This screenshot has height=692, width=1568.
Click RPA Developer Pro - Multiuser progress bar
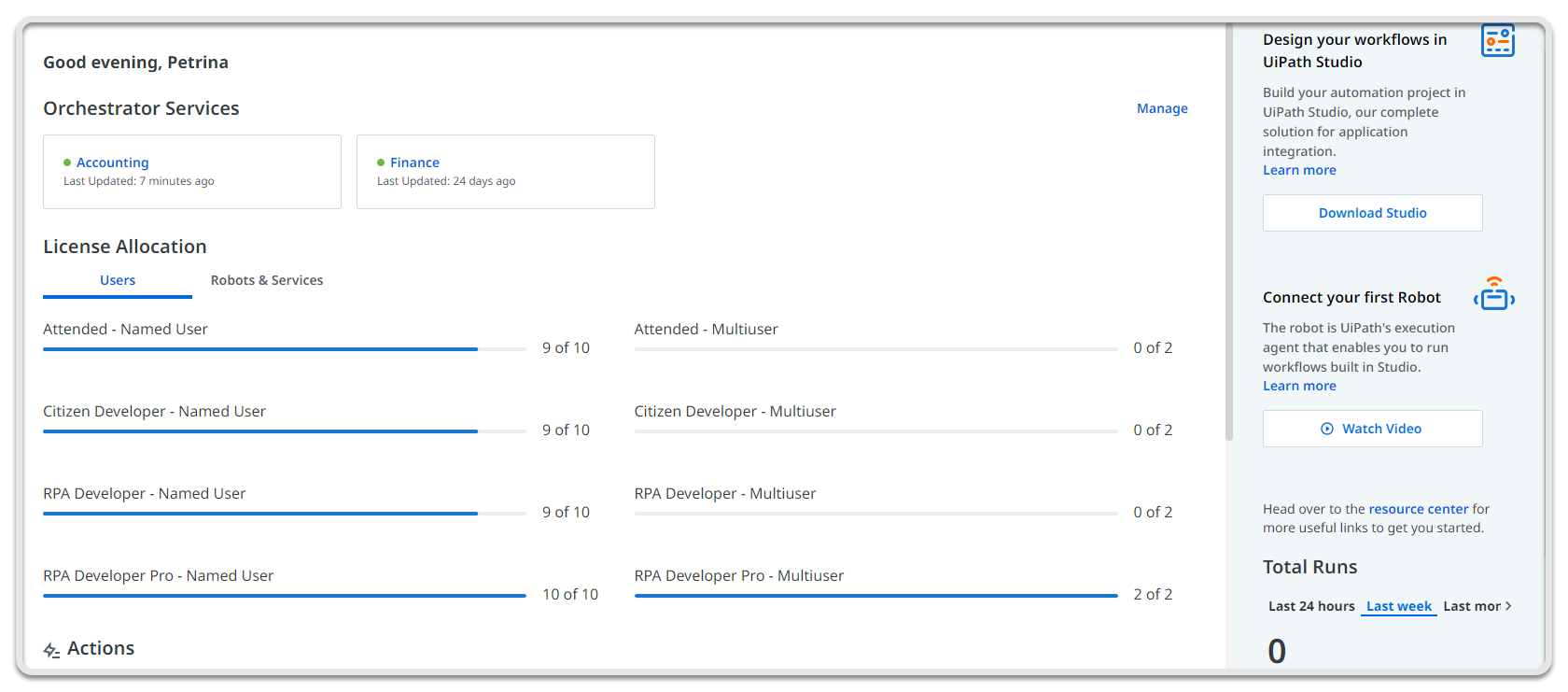875,596
